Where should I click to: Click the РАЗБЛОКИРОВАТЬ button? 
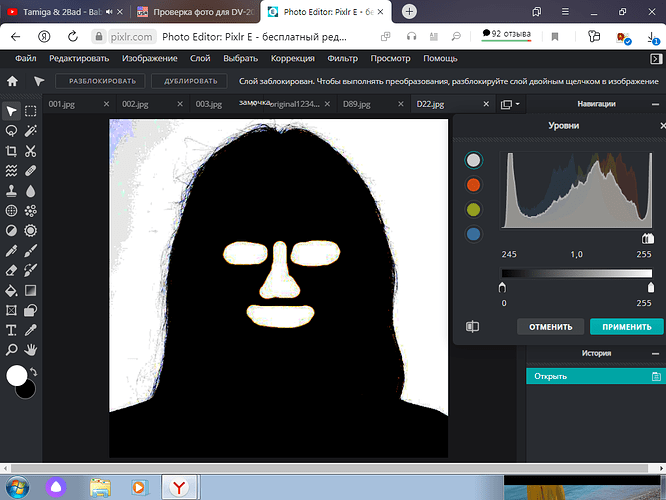102,81
